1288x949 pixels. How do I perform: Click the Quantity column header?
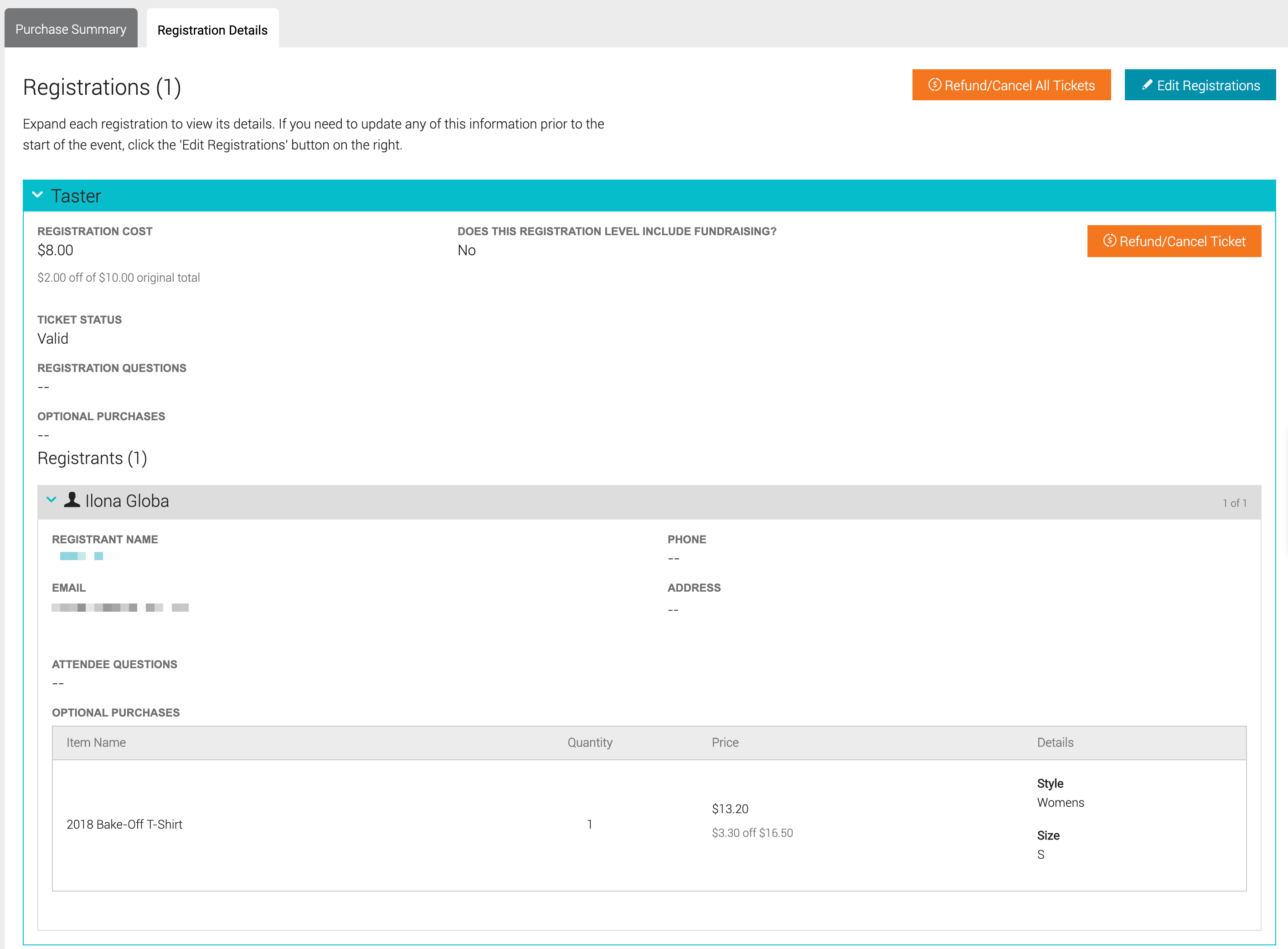pos(589,742)
